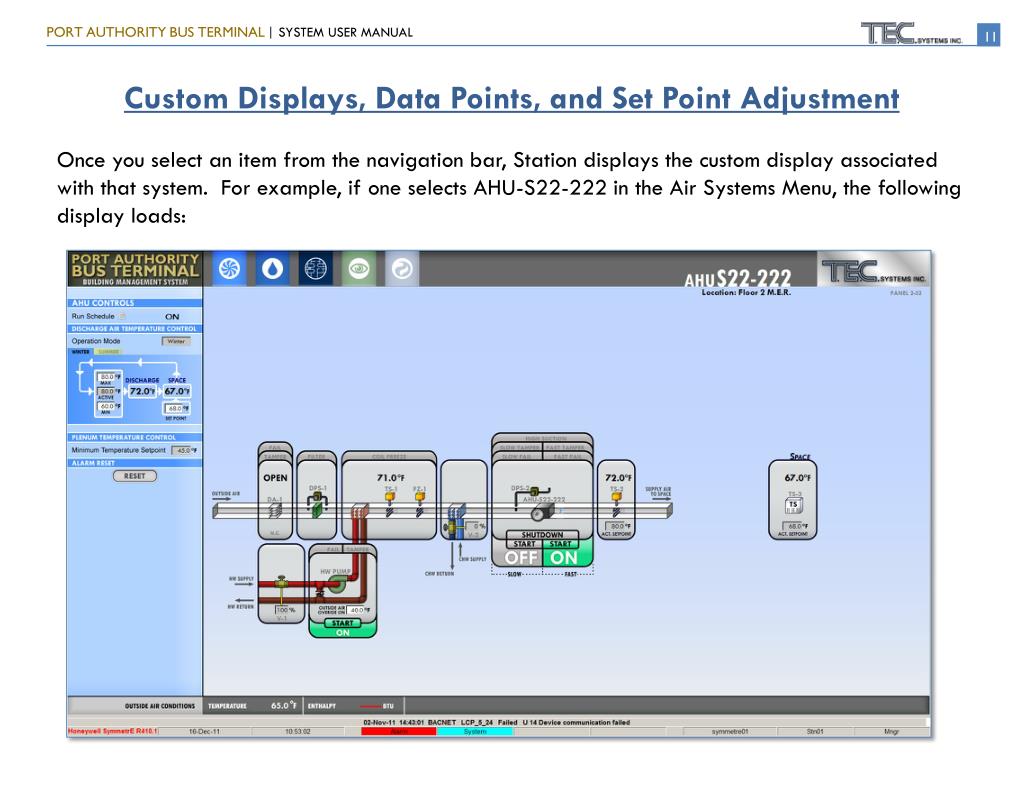Click the water drop navigation icon
This screenshot has height=791, width=1024.
tap(273, 268)
